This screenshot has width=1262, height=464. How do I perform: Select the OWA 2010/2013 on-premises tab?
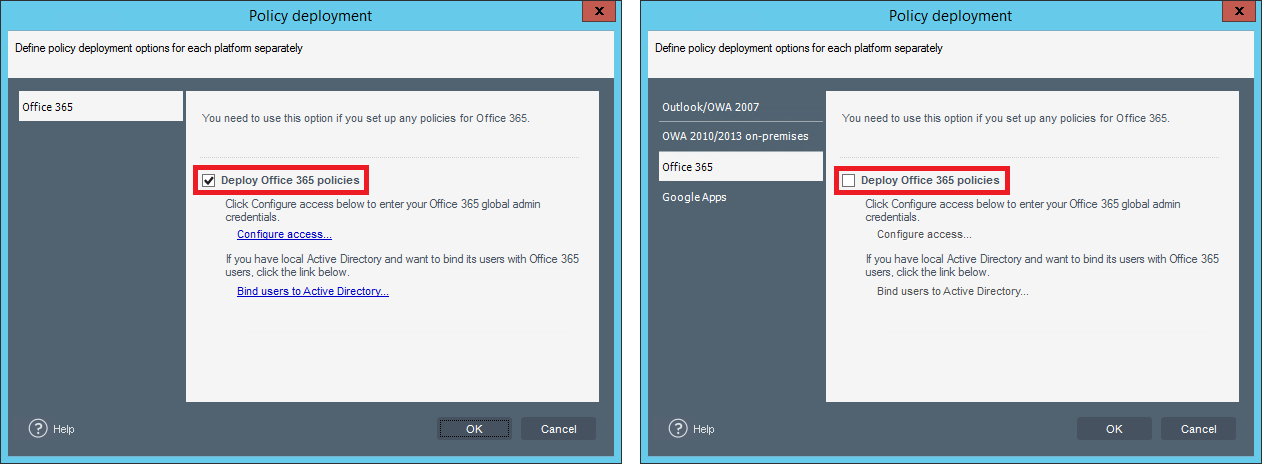coord(741,137)
